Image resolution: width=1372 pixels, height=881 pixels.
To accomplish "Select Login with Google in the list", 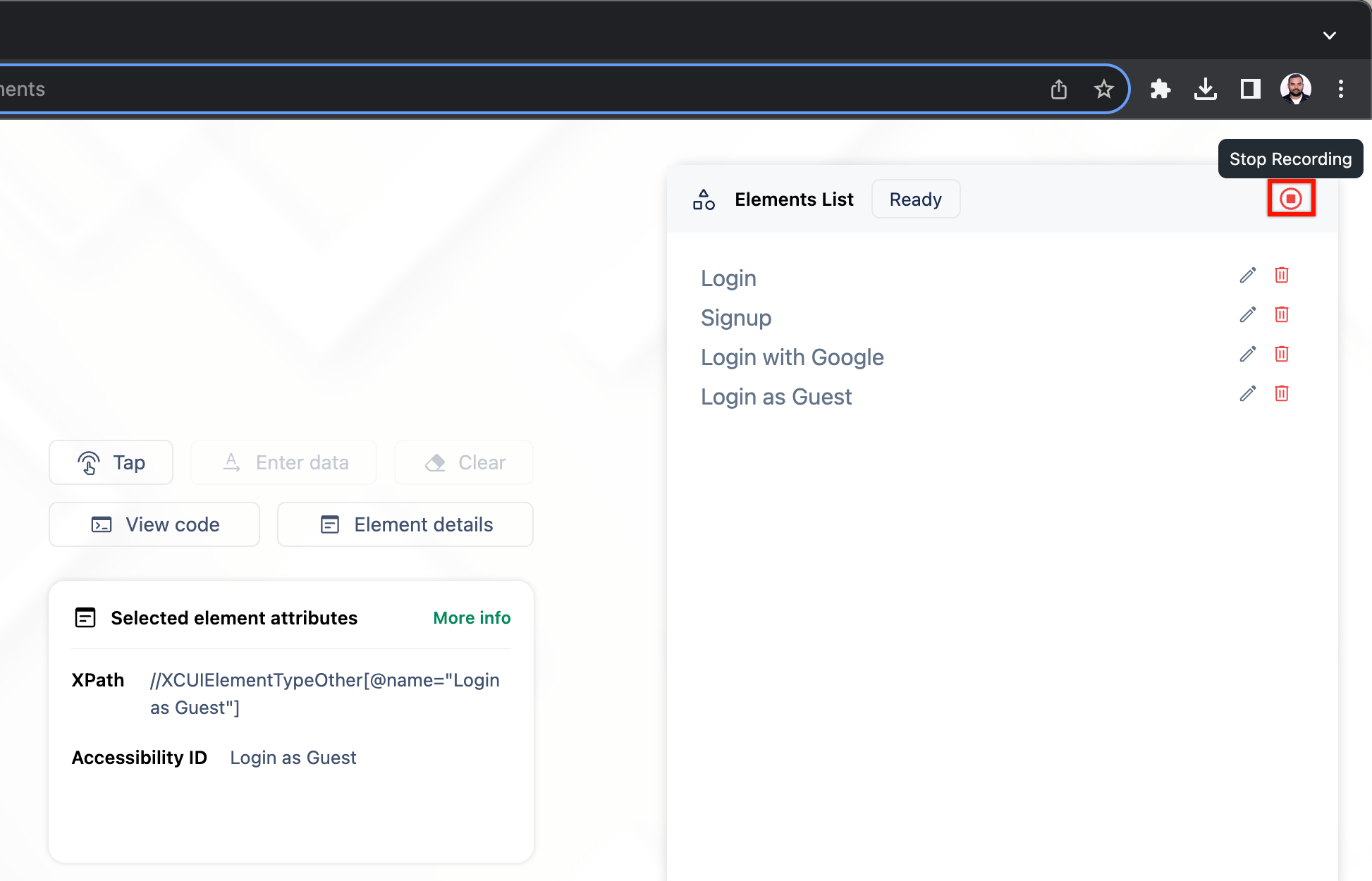I will pos(792,357).
